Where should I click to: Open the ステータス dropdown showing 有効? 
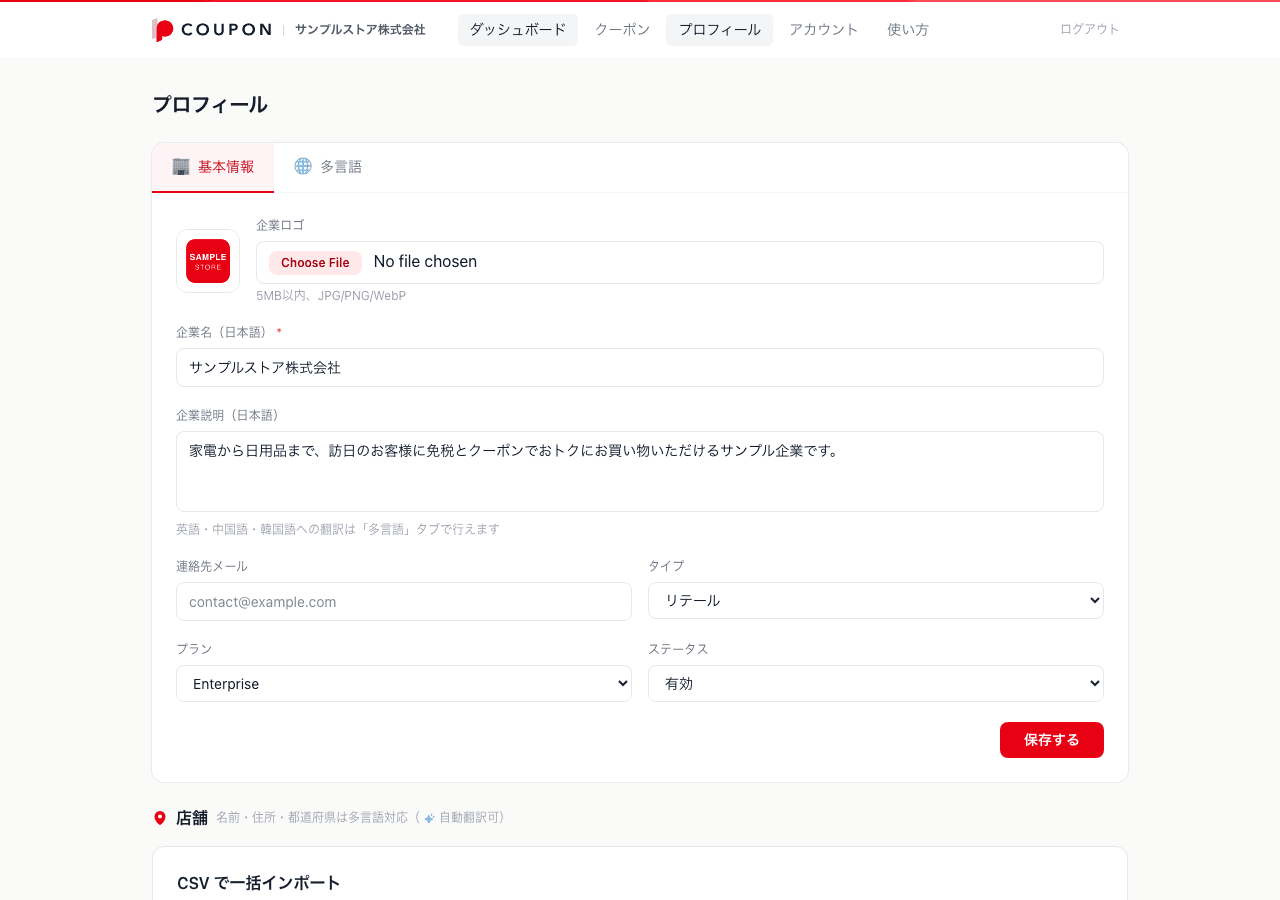(876, 684)
